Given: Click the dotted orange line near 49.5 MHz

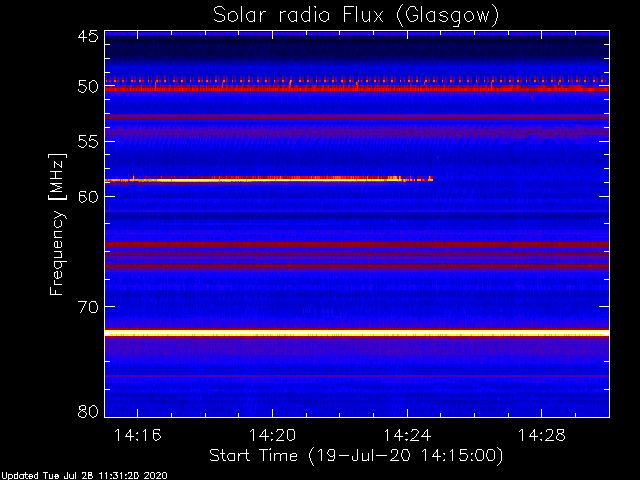Looking at the screenshot, I should 357,80.
